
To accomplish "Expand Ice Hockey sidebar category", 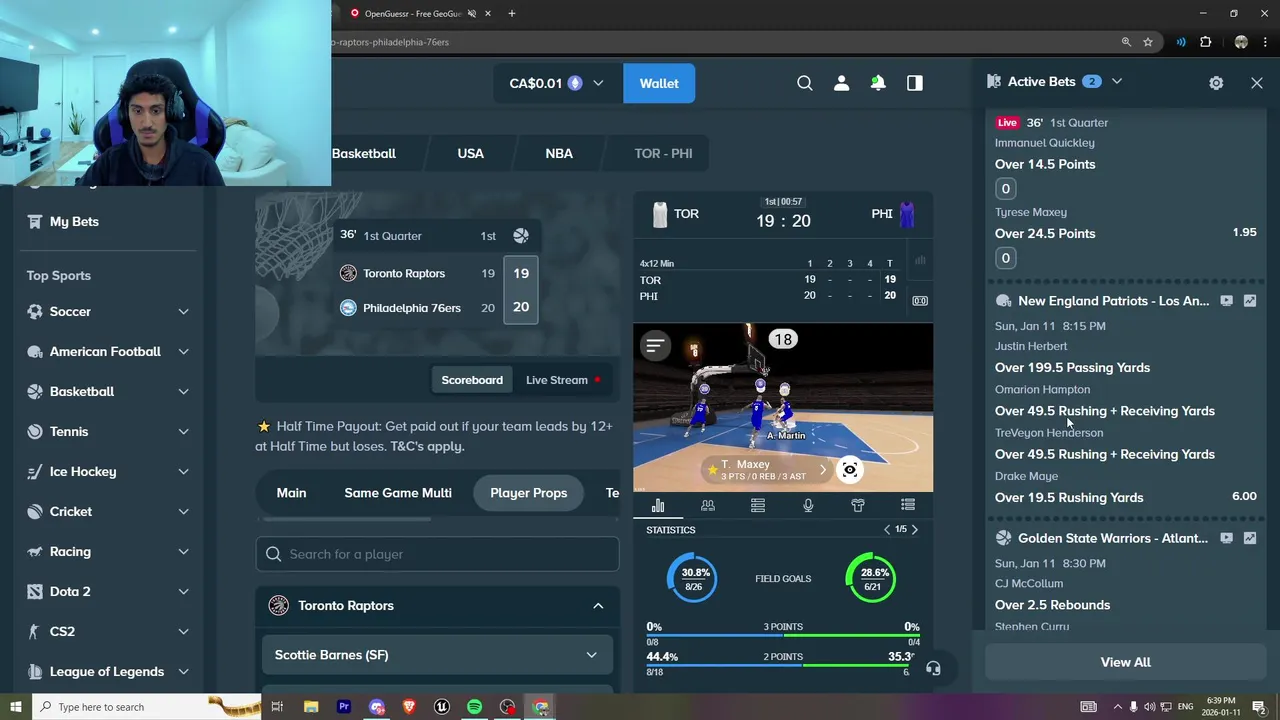I will [183, 472].
